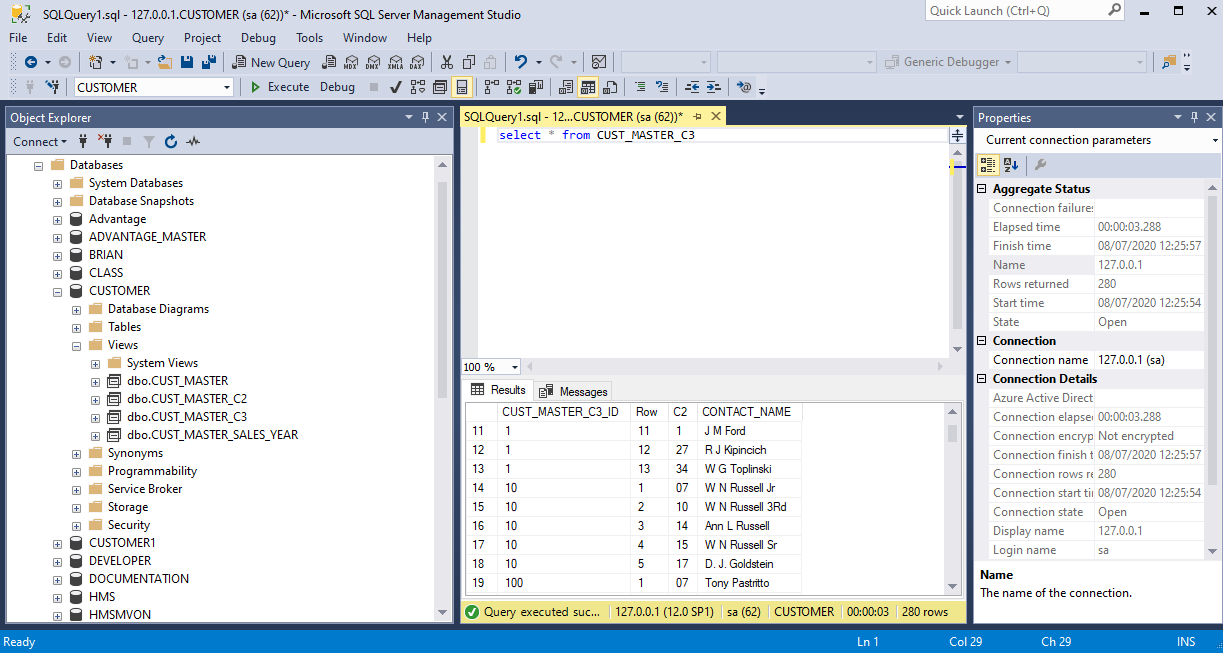The height and width of the screenshot is (653, 1223).
Task: Toggle Results to File mode
Action: (x=610, y=87)
